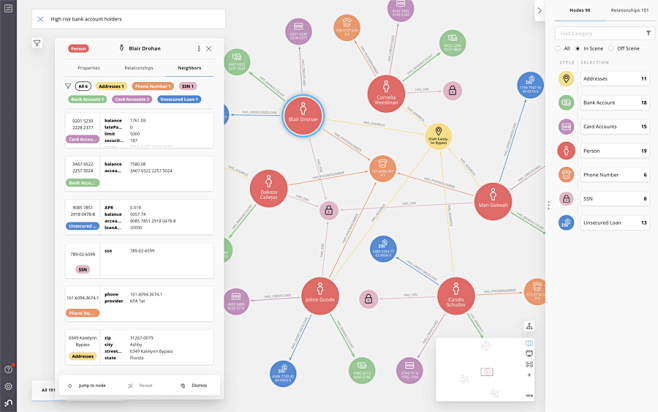The width and height of the screenshot is (658, 412).
Task: Open settings gear in the left sidebar
Action: (8, 386)
